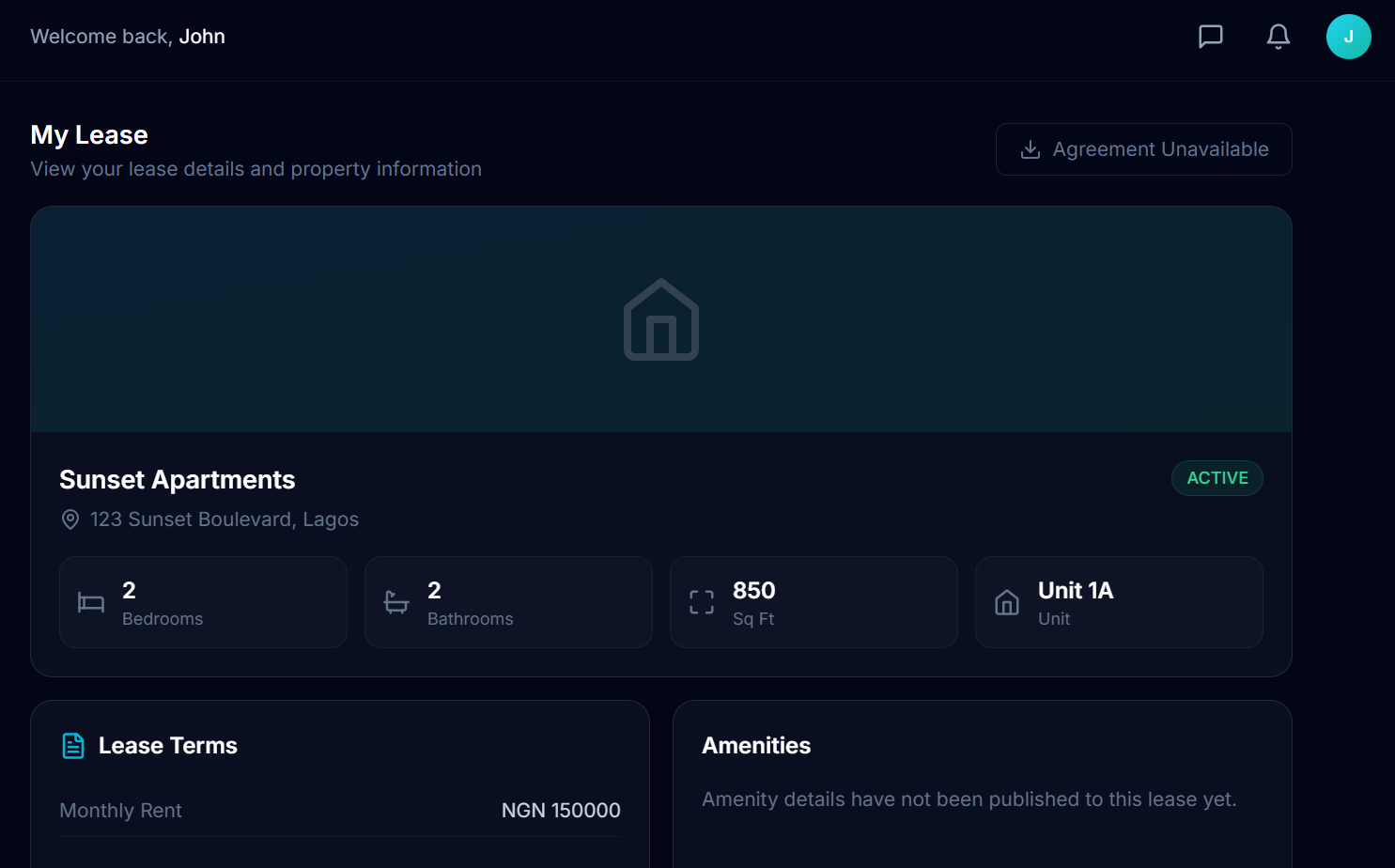Click the Sq Ft label

click(x=753, y=619)
